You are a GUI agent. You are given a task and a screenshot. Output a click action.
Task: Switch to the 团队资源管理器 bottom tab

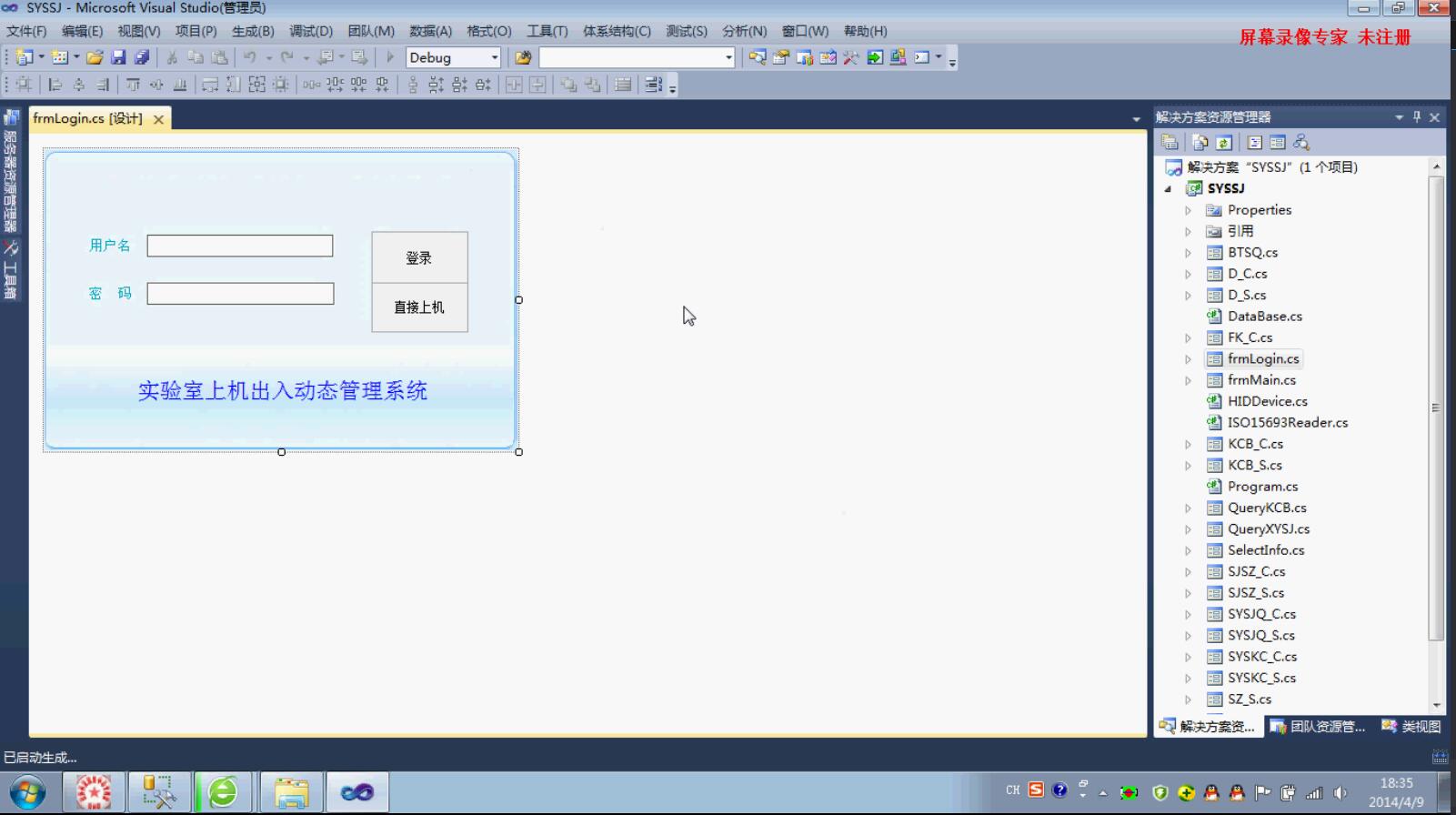click(x=1318, y=726)
